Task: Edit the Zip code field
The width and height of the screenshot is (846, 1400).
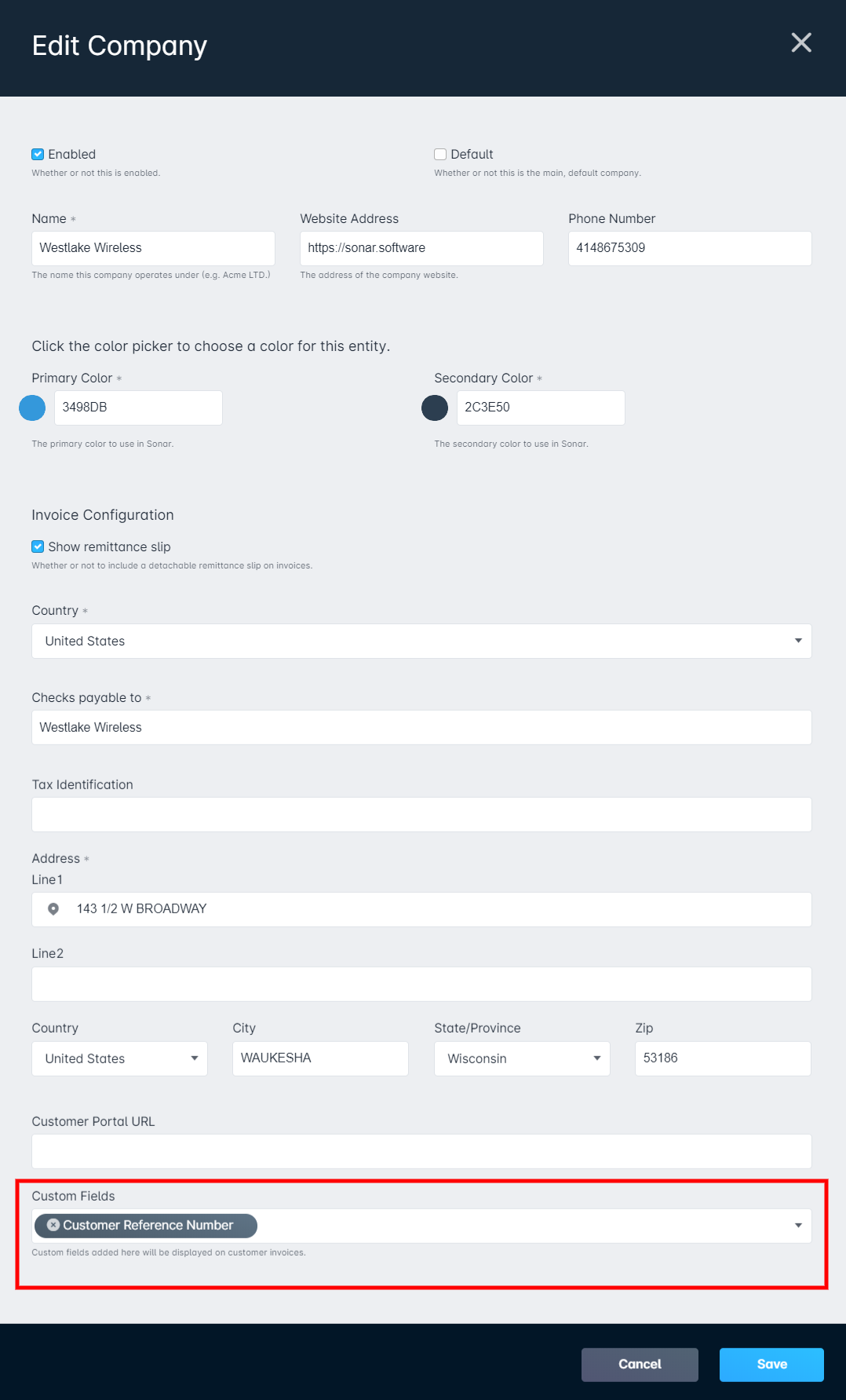Action: tap(723, 1058)
